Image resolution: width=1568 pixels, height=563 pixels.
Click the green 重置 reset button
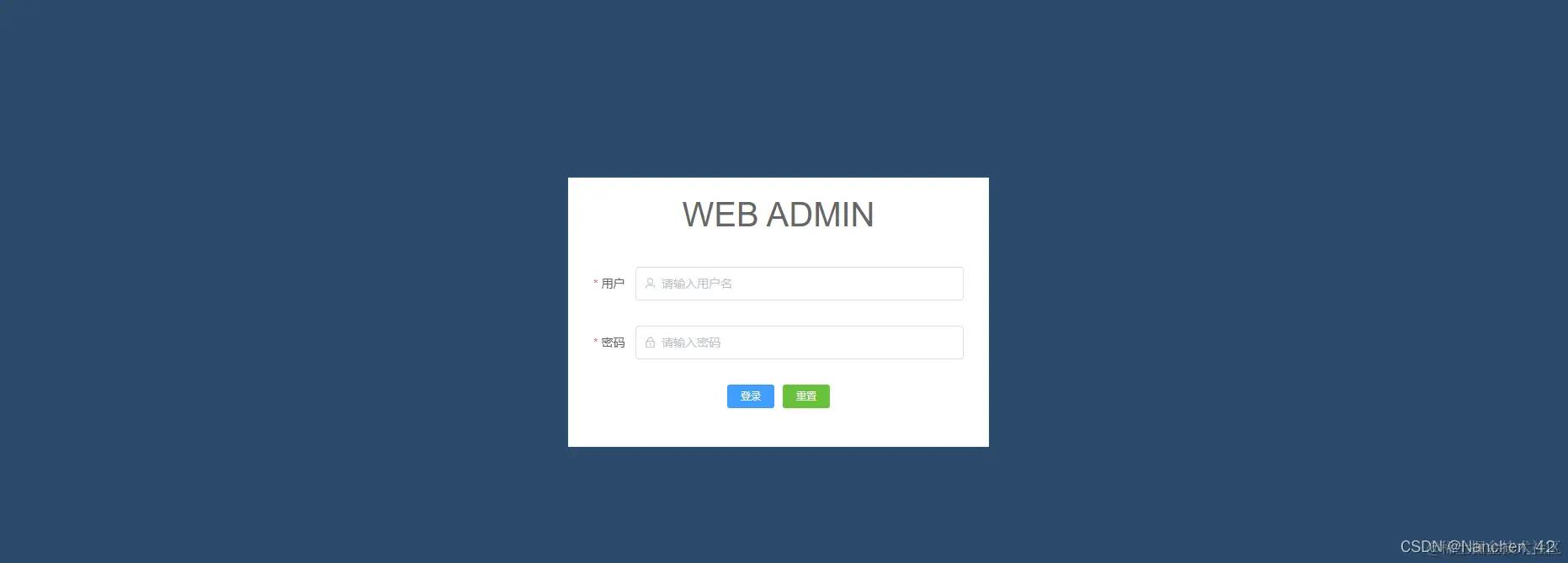point(806,396)
